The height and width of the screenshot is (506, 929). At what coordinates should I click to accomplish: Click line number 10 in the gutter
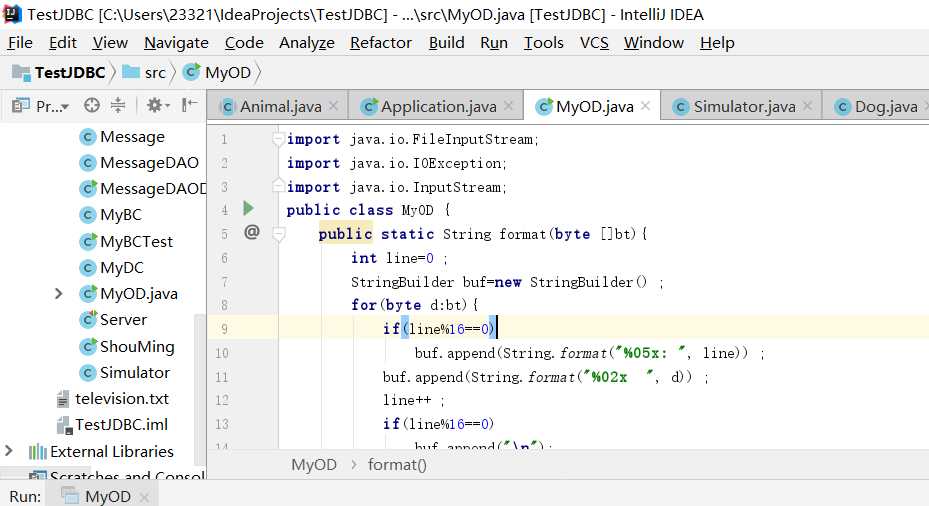click(222, 353)
